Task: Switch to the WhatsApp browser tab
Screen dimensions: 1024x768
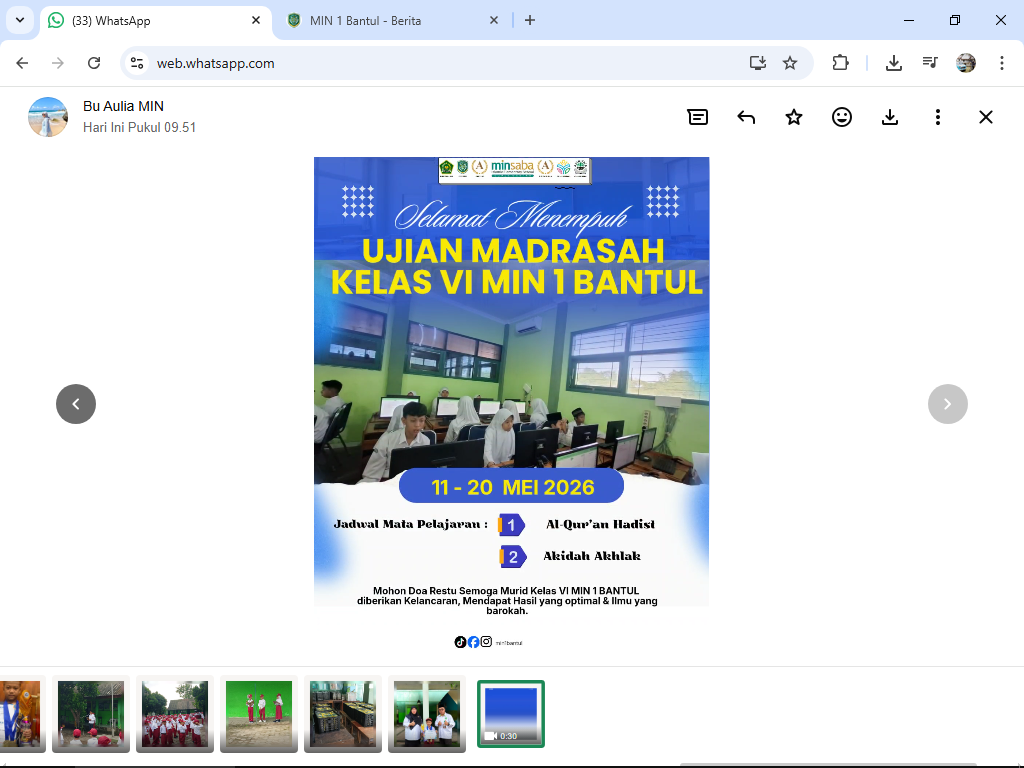Action: tap(155, 21)
